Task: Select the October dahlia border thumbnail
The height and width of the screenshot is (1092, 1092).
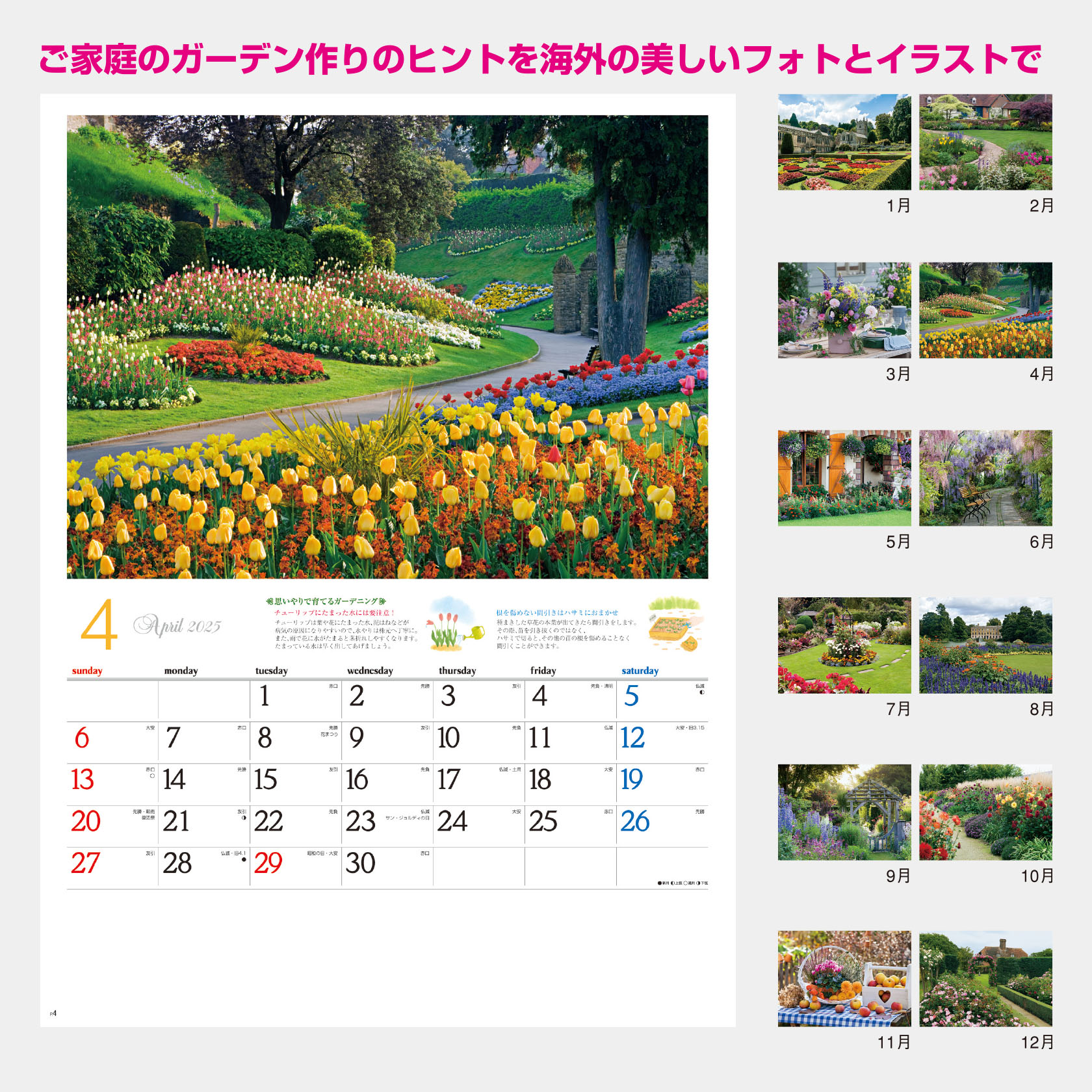Action: [x=985, y=812]
